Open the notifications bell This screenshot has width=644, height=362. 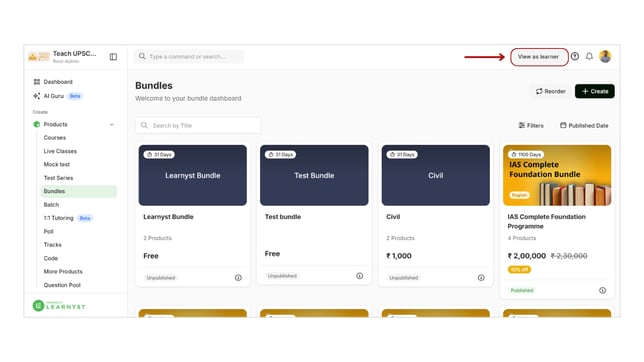589,57
